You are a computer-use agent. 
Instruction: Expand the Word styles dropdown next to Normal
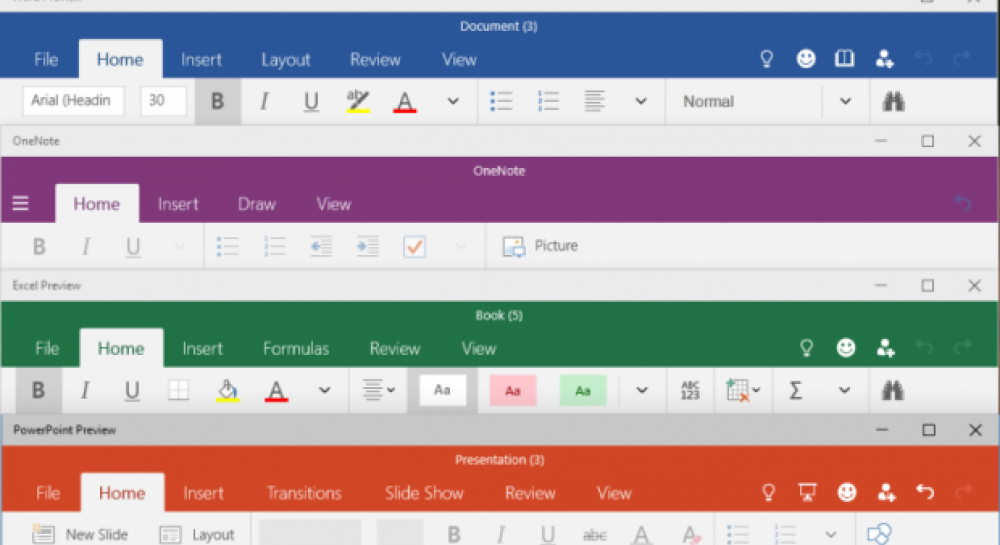point(845,101)
